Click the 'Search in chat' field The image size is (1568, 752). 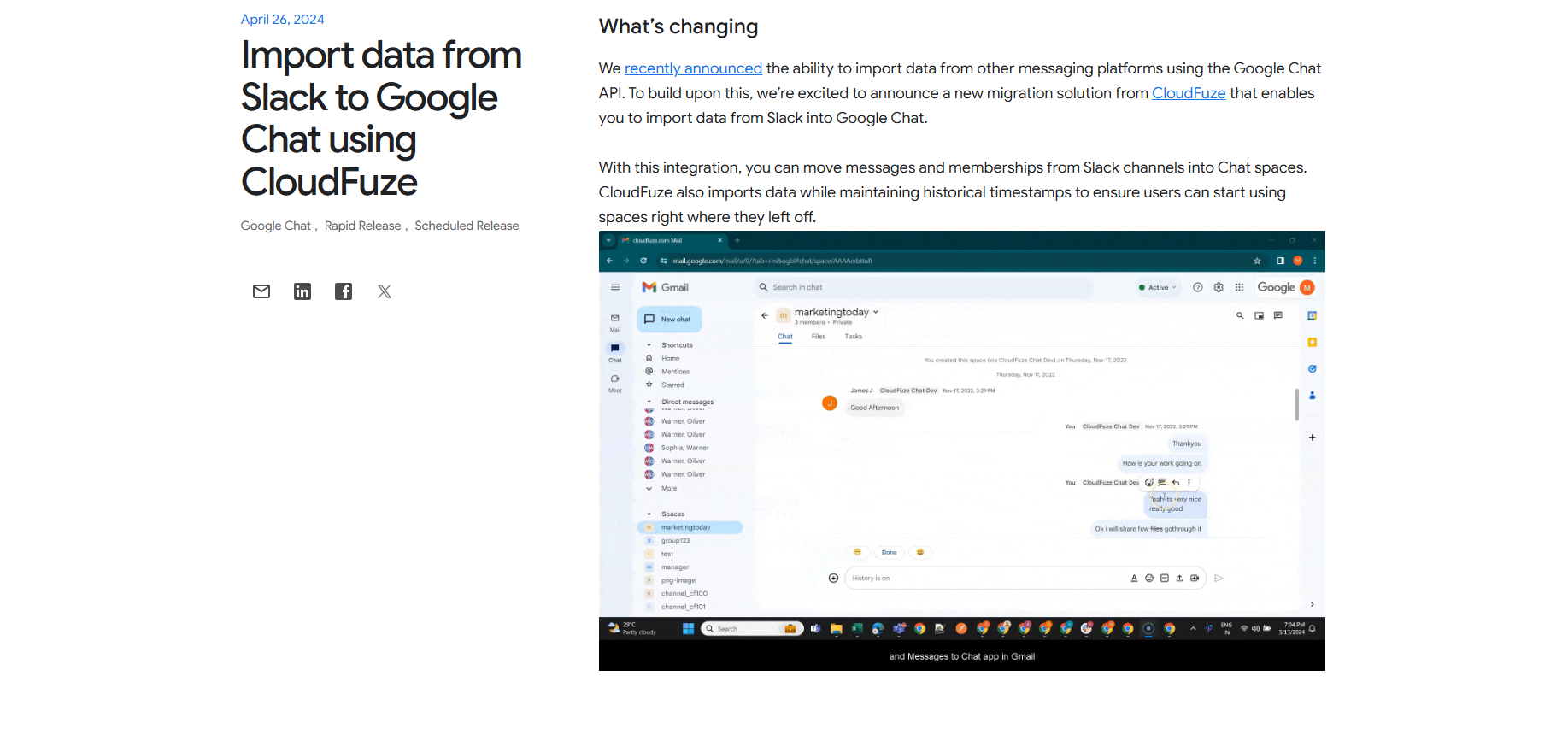click(925, 287)
